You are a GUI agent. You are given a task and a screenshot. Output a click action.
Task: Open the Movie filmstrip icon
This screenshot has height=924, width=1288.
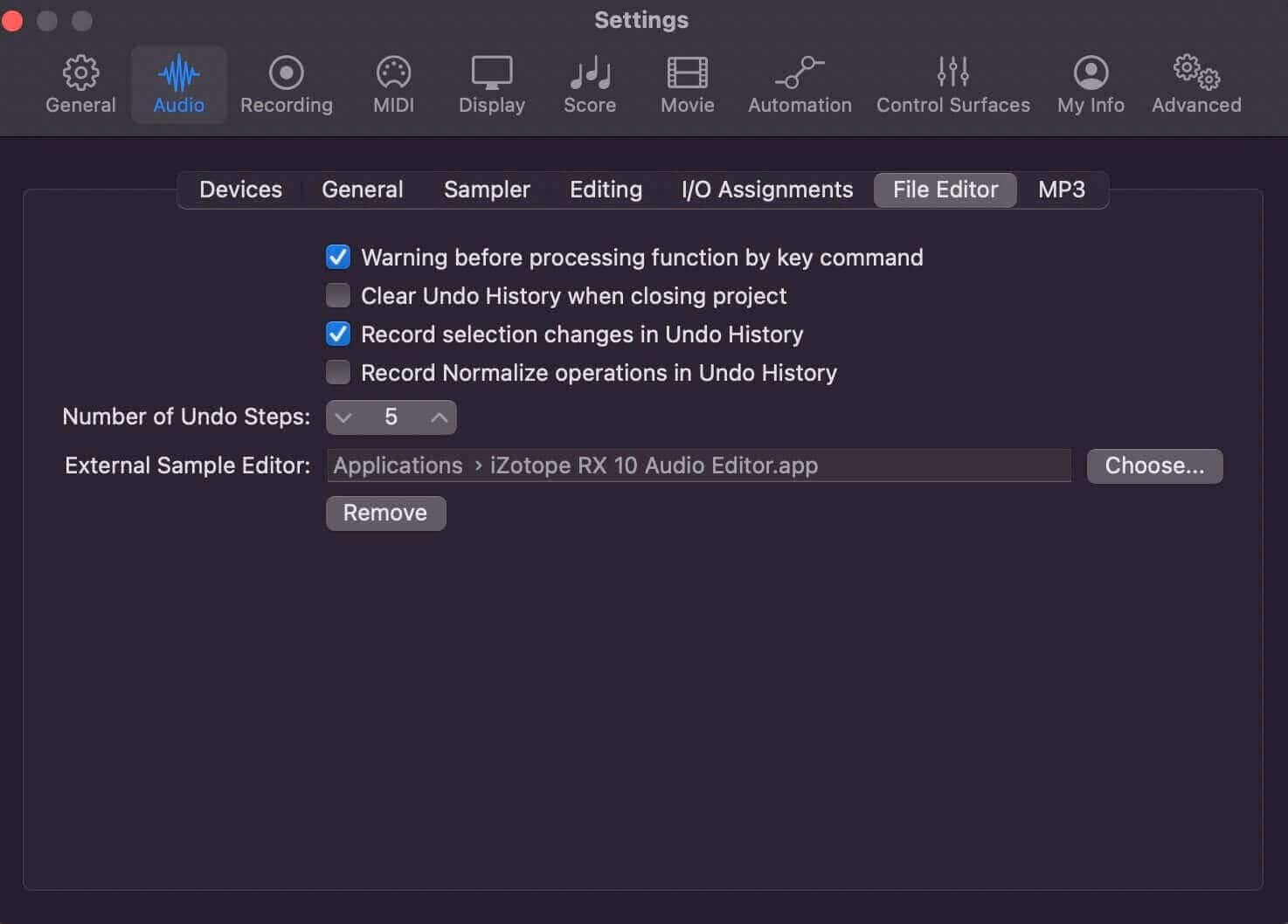(x=688, y=73)
